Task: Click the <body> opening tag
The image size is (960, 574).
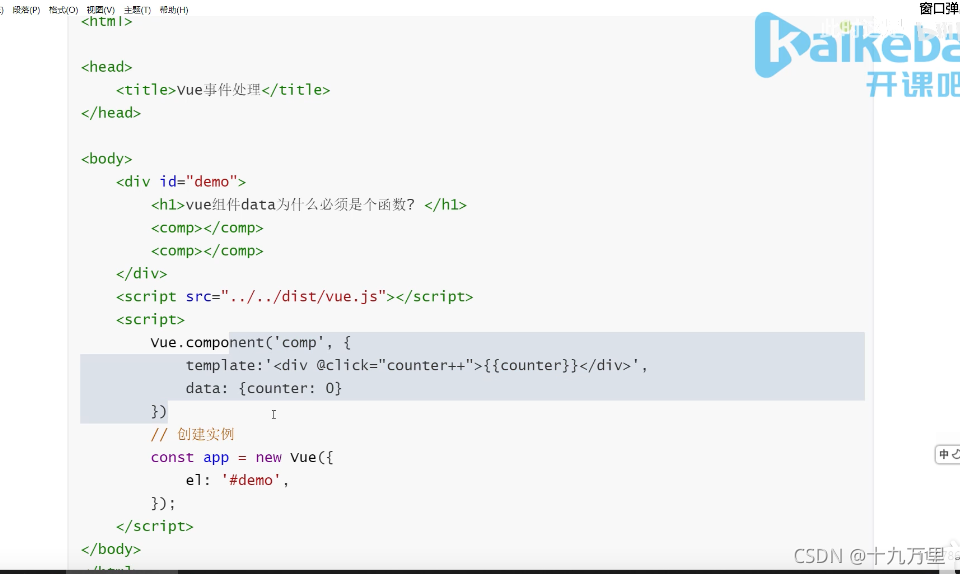Action: click(x=107, y=158)
